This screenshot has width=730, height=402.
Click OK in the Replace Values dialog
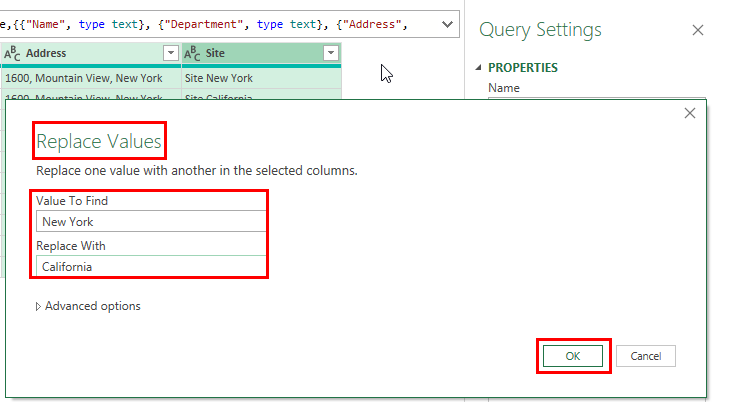[x=573, y=356]
